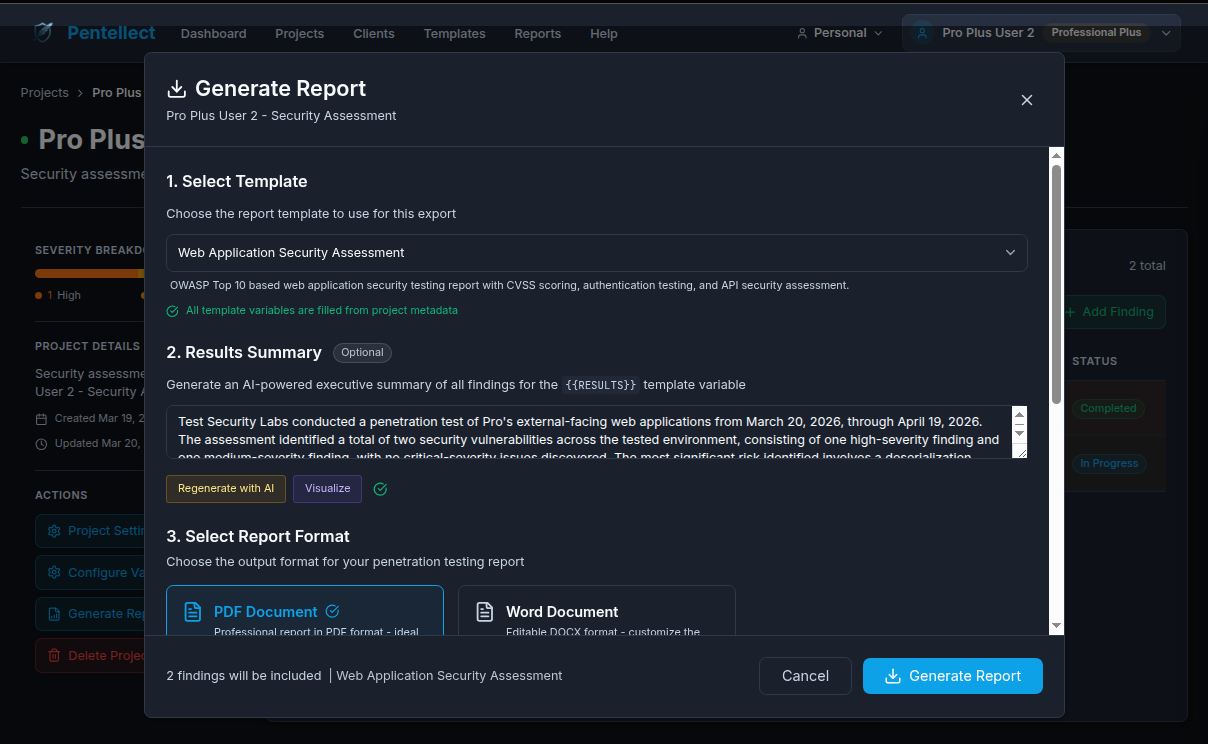Click the Configure Variables gear icon
1208x744 pixels.
(x=54, y=573)
